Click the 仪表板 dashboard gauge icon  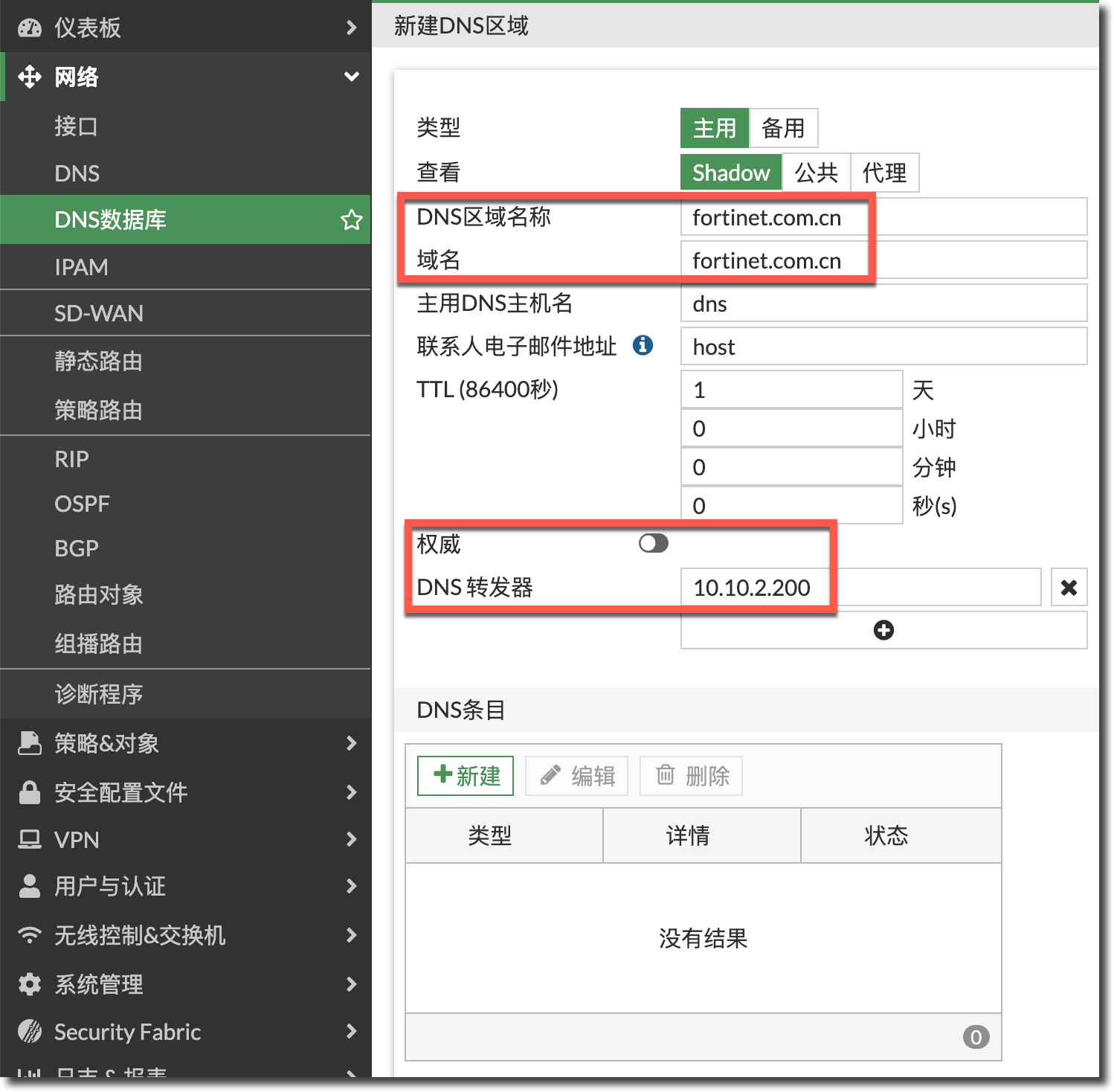pos(30,28)
